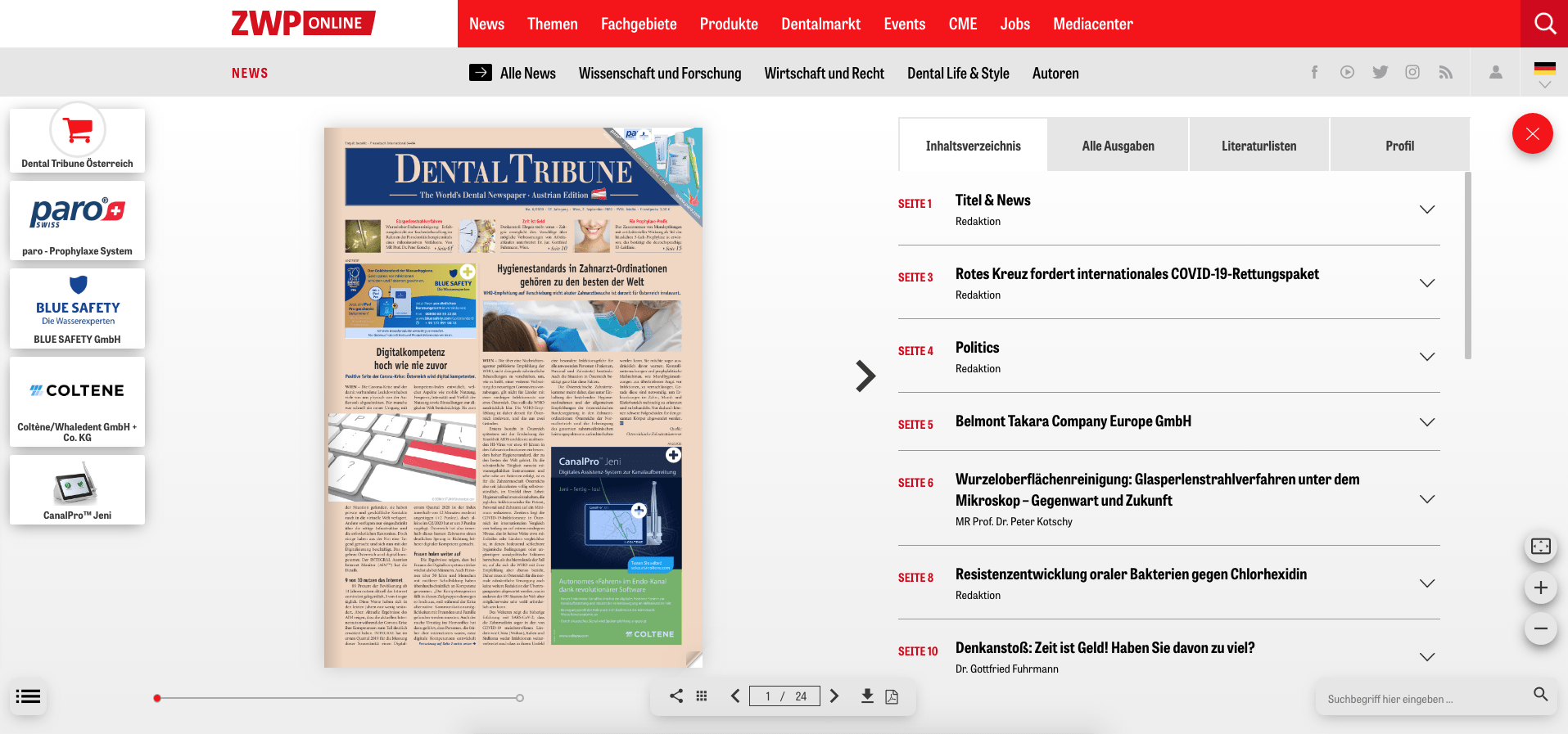
Task: Open the paro Prophylaxe System ad card
Action: 78,220
